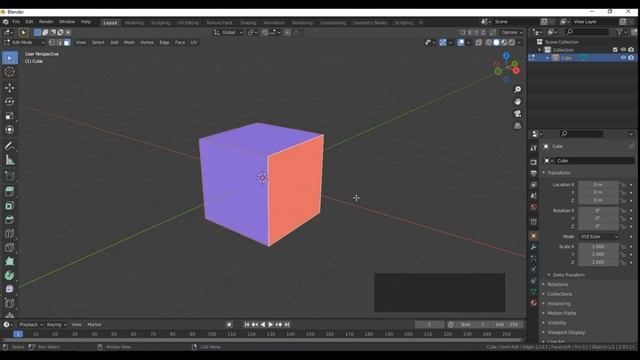The width and height of the screenshot is (640, 360).
Task: Select the Knife tool
Action: pos(10,248)
